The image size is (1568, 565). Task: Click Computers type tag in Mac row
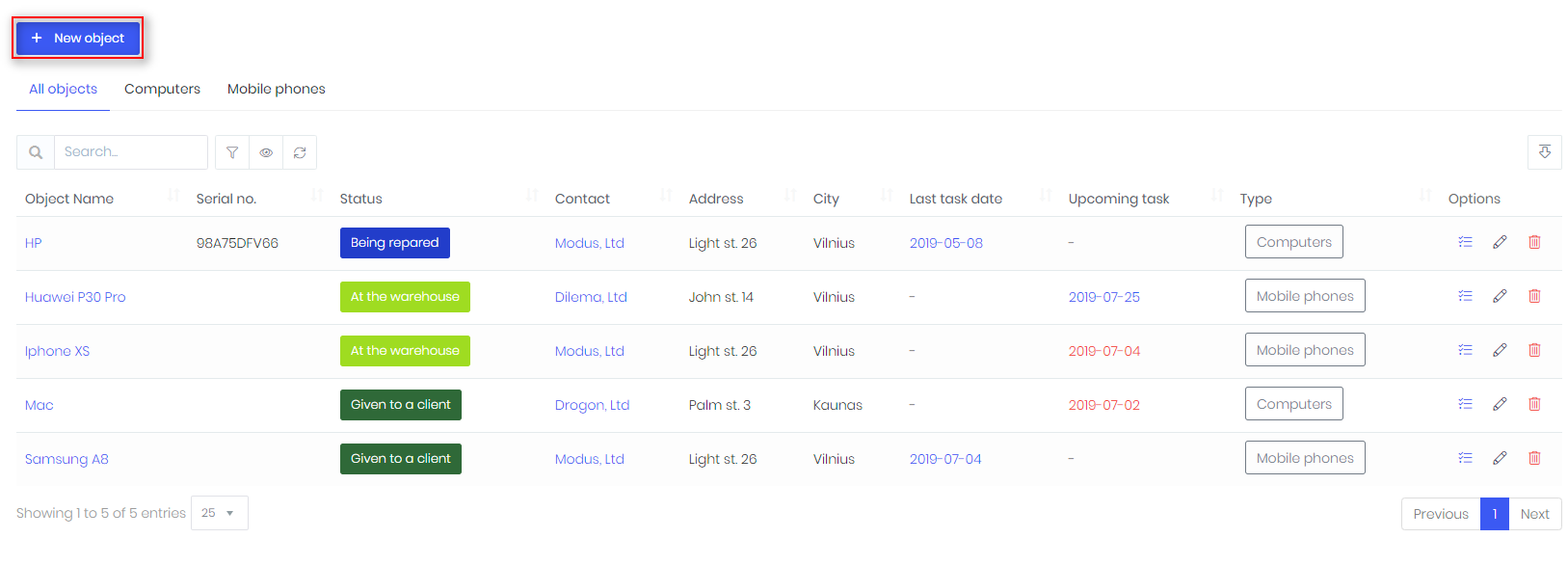pyautogui.click(x=1294, y=404)
